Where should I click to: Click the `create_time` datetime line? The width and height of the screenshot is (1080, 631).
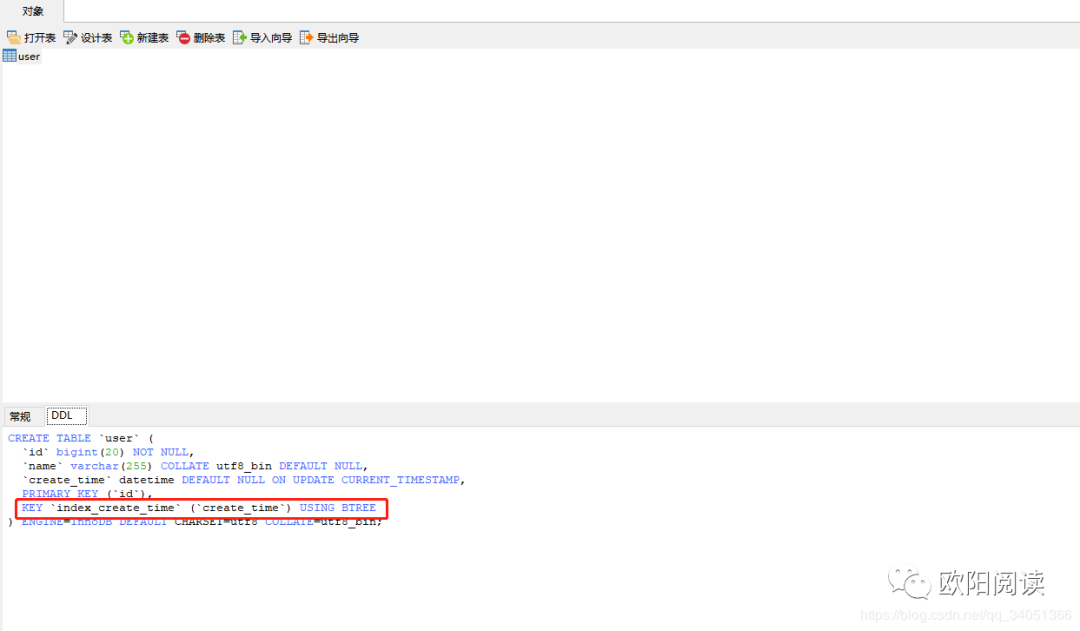coord(244,479)
